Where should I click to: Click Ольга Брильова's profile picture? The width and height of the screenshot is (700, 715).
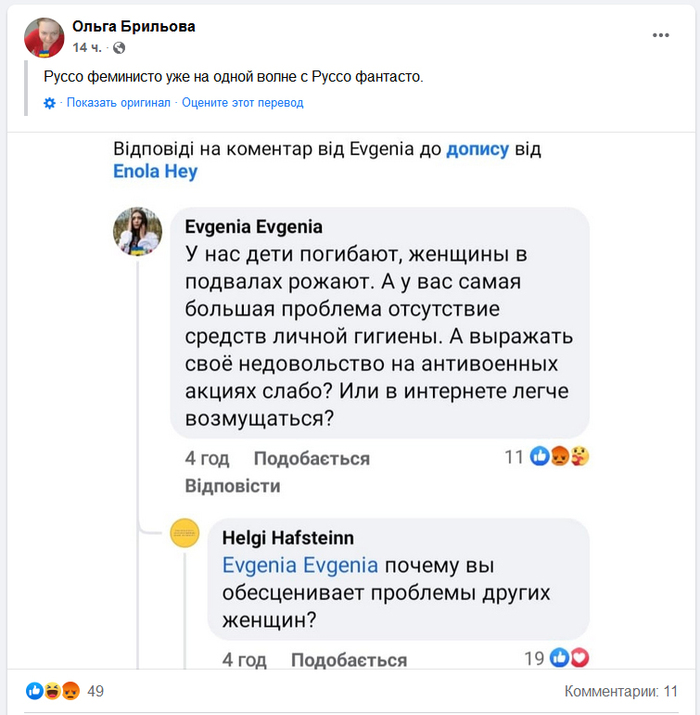(x=44, y=36)
